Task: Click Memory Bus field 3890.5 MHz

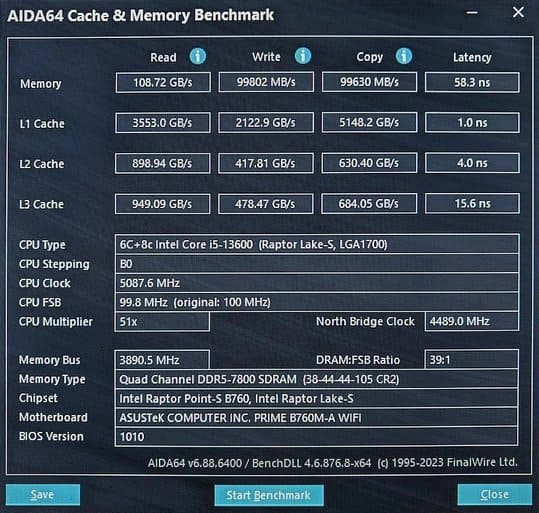Action: pyautogui.click(x=162, y=360)
